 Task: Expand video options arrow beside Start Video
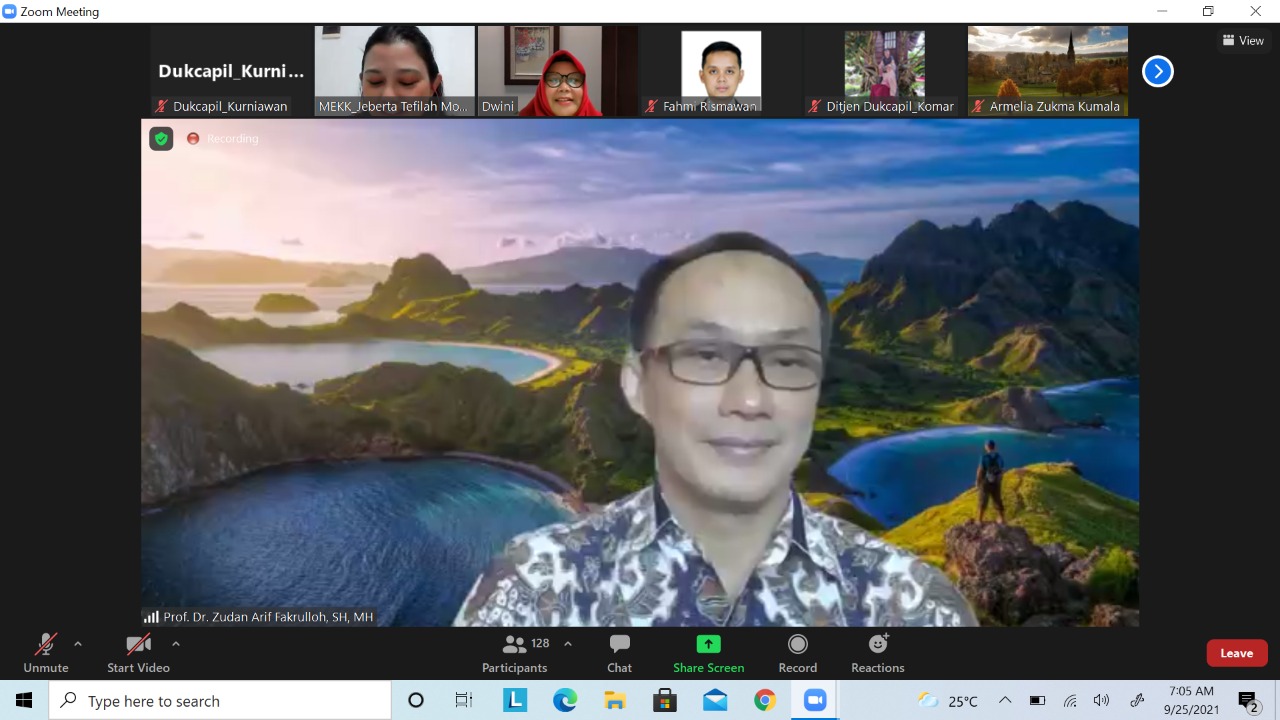point(176,644)
